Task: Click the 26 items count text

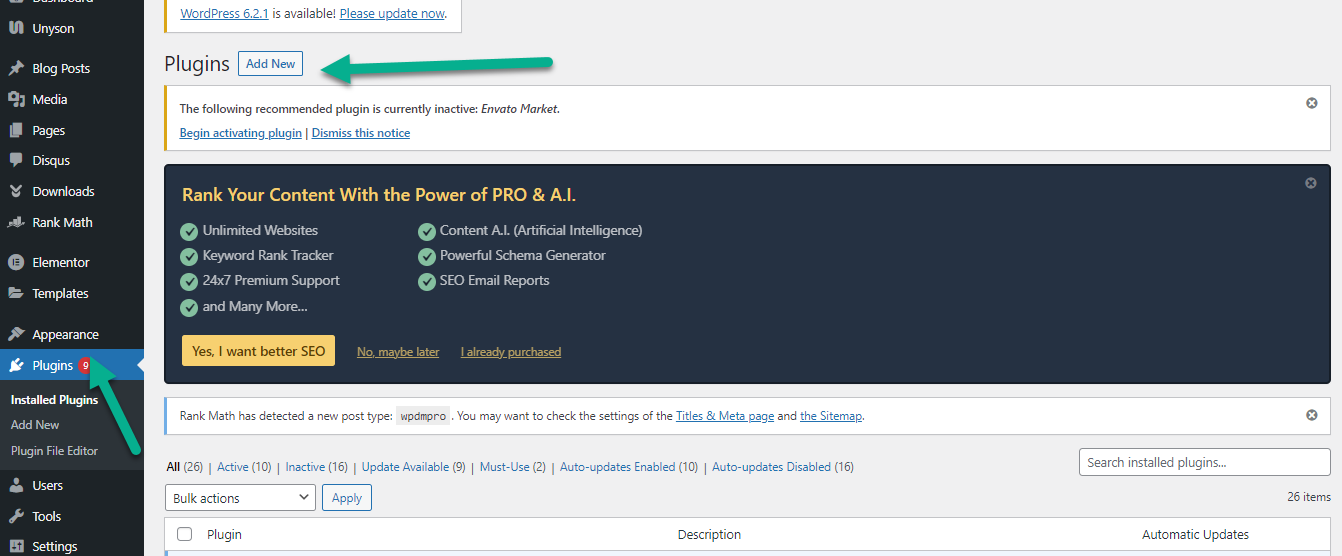Action: pos(1309,497)
